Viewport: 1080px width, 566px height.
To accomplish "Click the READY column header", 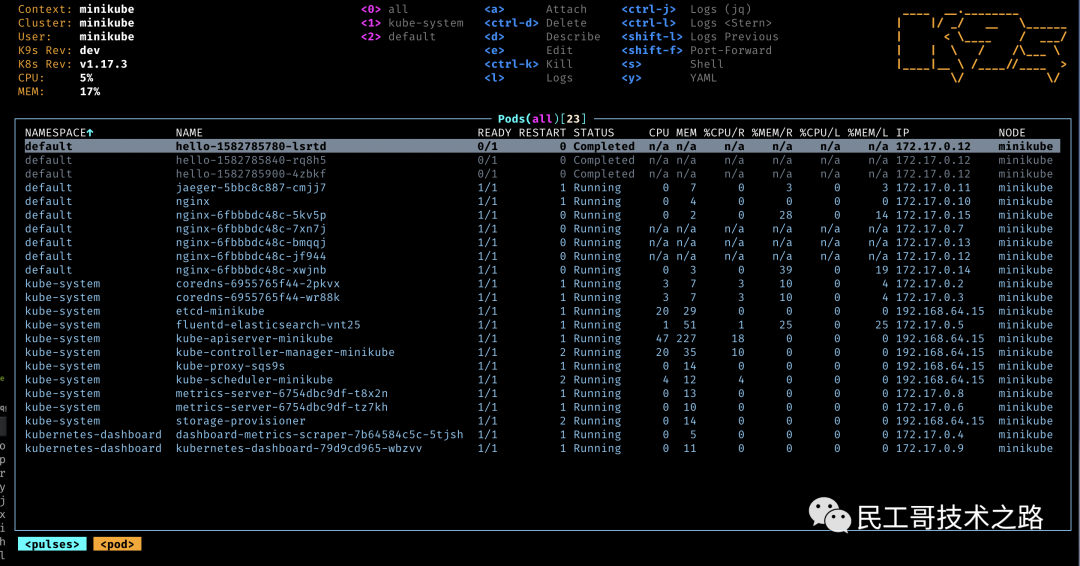I will pyautogui.click(x=495, y=132).
